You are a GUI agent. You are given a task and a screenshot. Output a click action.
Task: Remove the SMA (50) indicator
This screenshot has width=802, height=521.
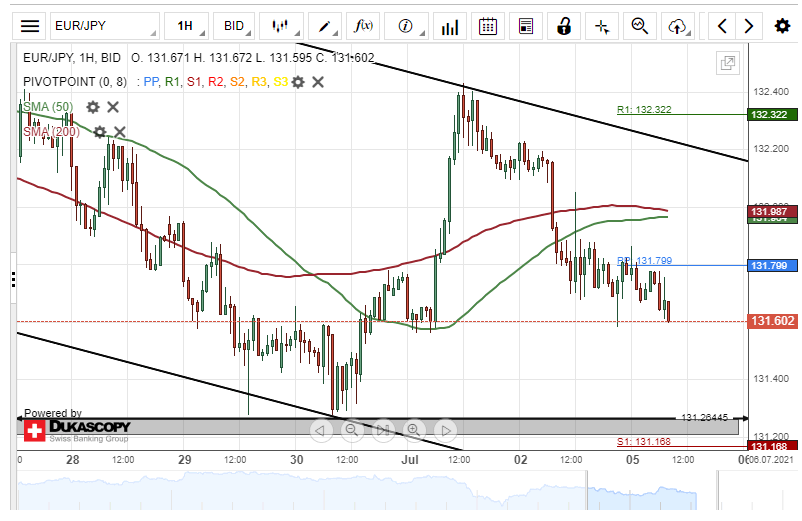tap(113, 107)
